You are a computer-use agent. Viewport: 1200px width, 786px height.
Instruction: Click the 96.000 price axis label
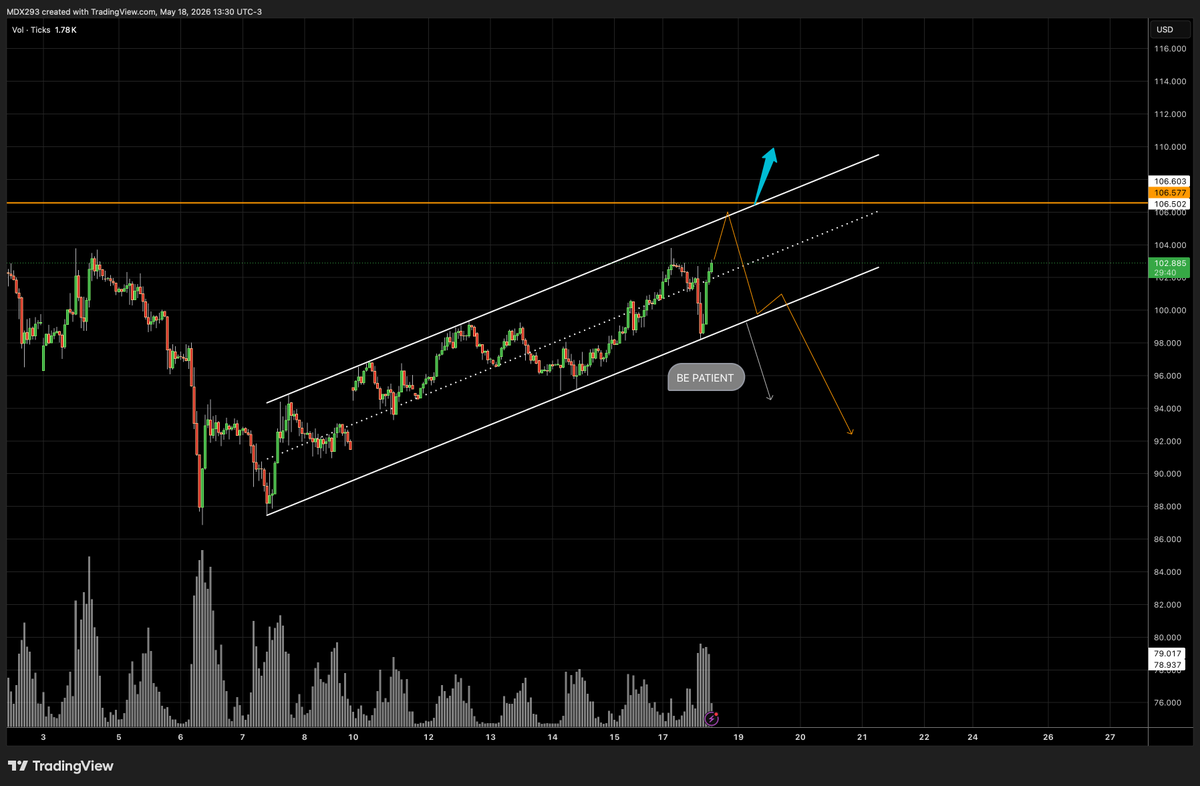[1169, 376]
